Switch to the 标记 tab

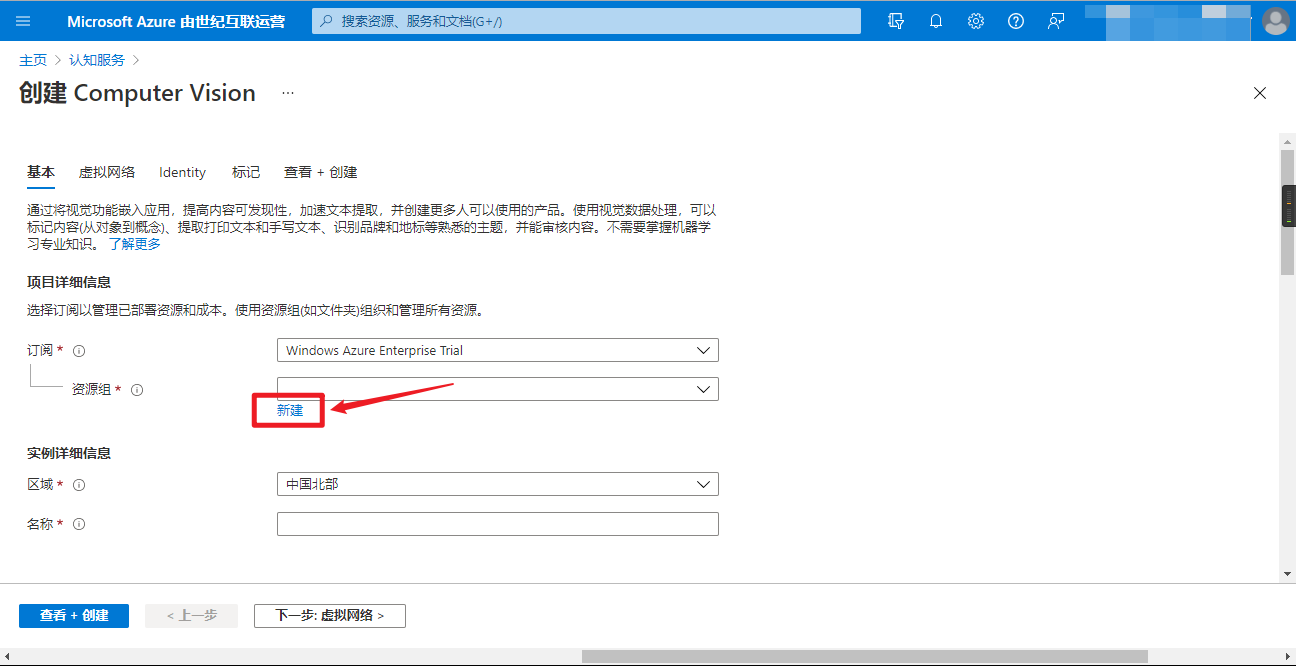tap(246, 172)
